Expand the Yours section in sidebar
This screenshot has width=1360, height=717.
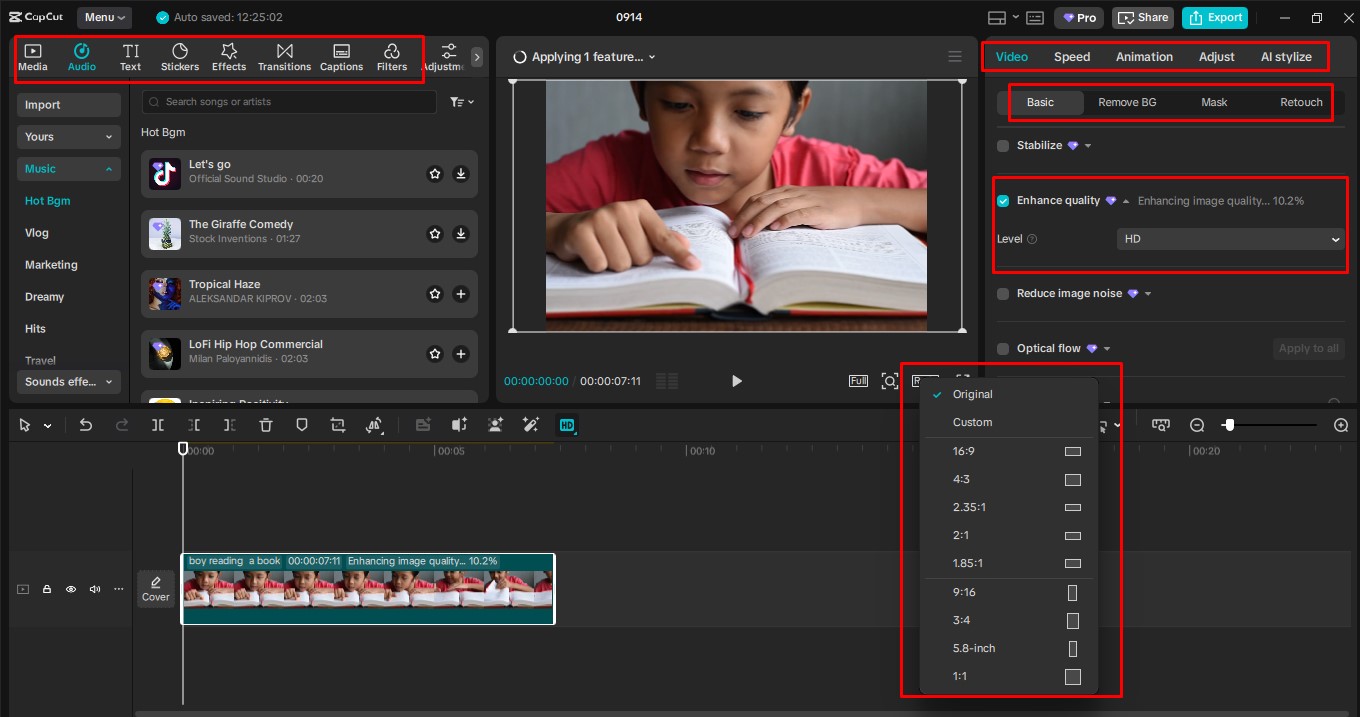(68, 137)
